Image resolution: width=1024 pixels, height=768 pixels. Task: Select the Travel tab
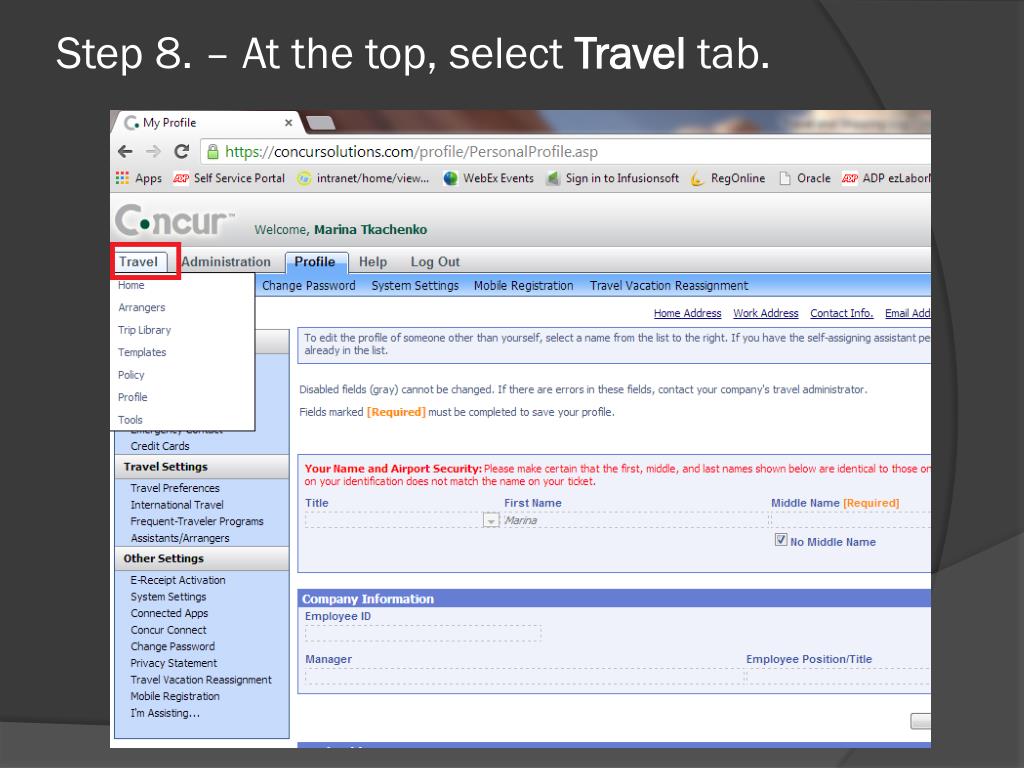coord(138,262)
